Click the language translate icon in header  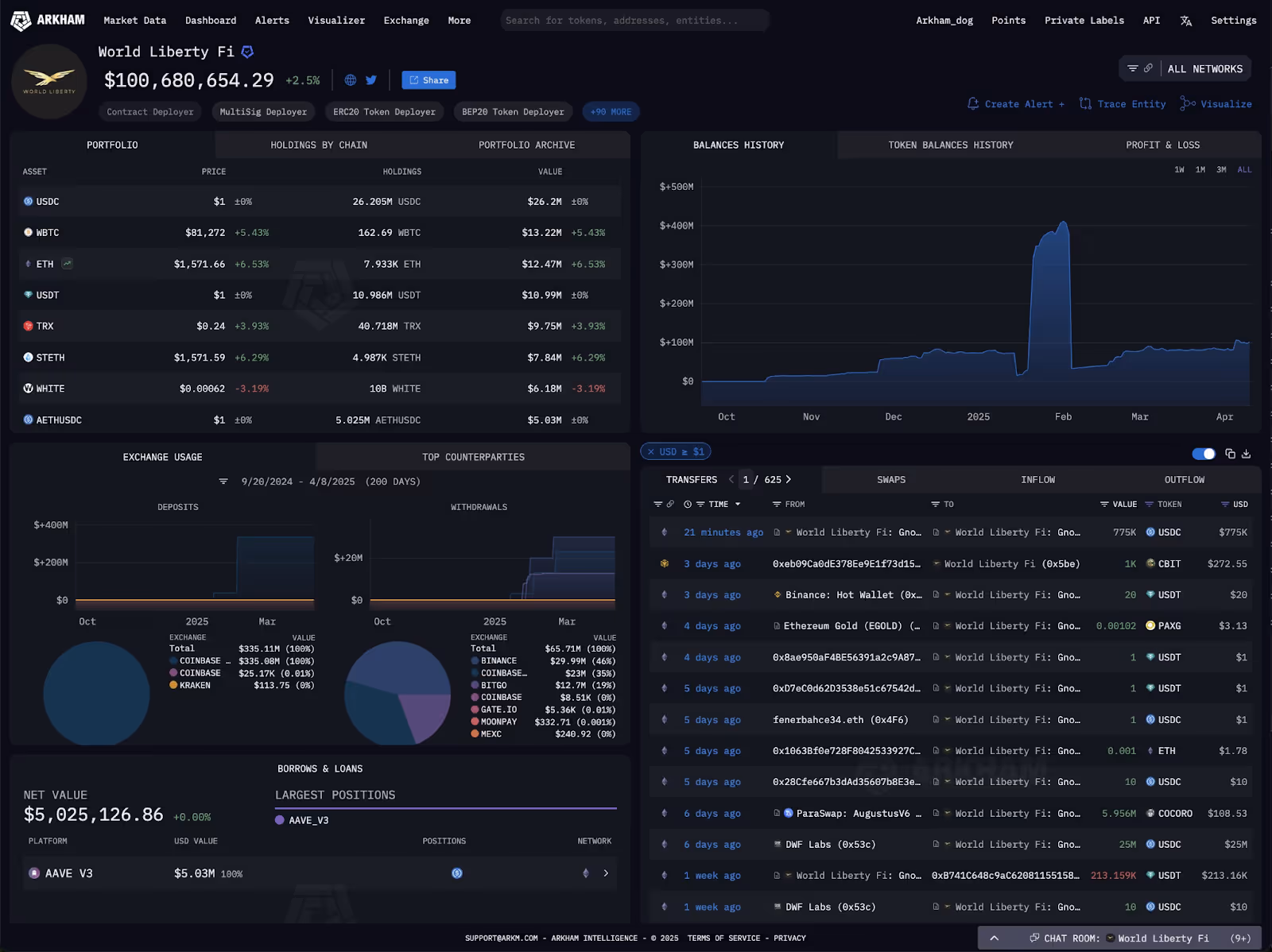pos(1185,21)
